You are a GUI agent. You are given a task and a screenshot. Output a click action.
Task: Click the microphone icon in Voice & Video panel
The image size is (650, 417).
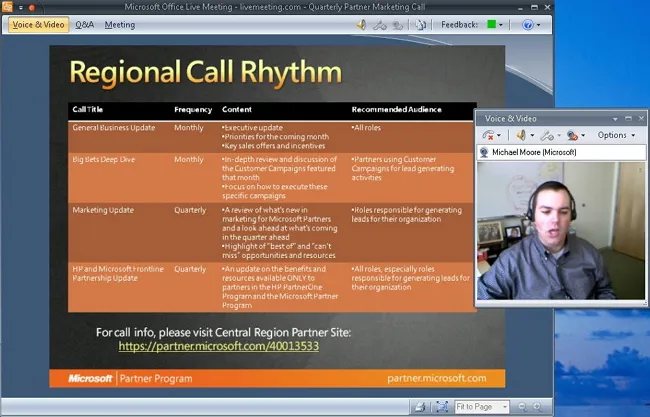tap(547, 135)
